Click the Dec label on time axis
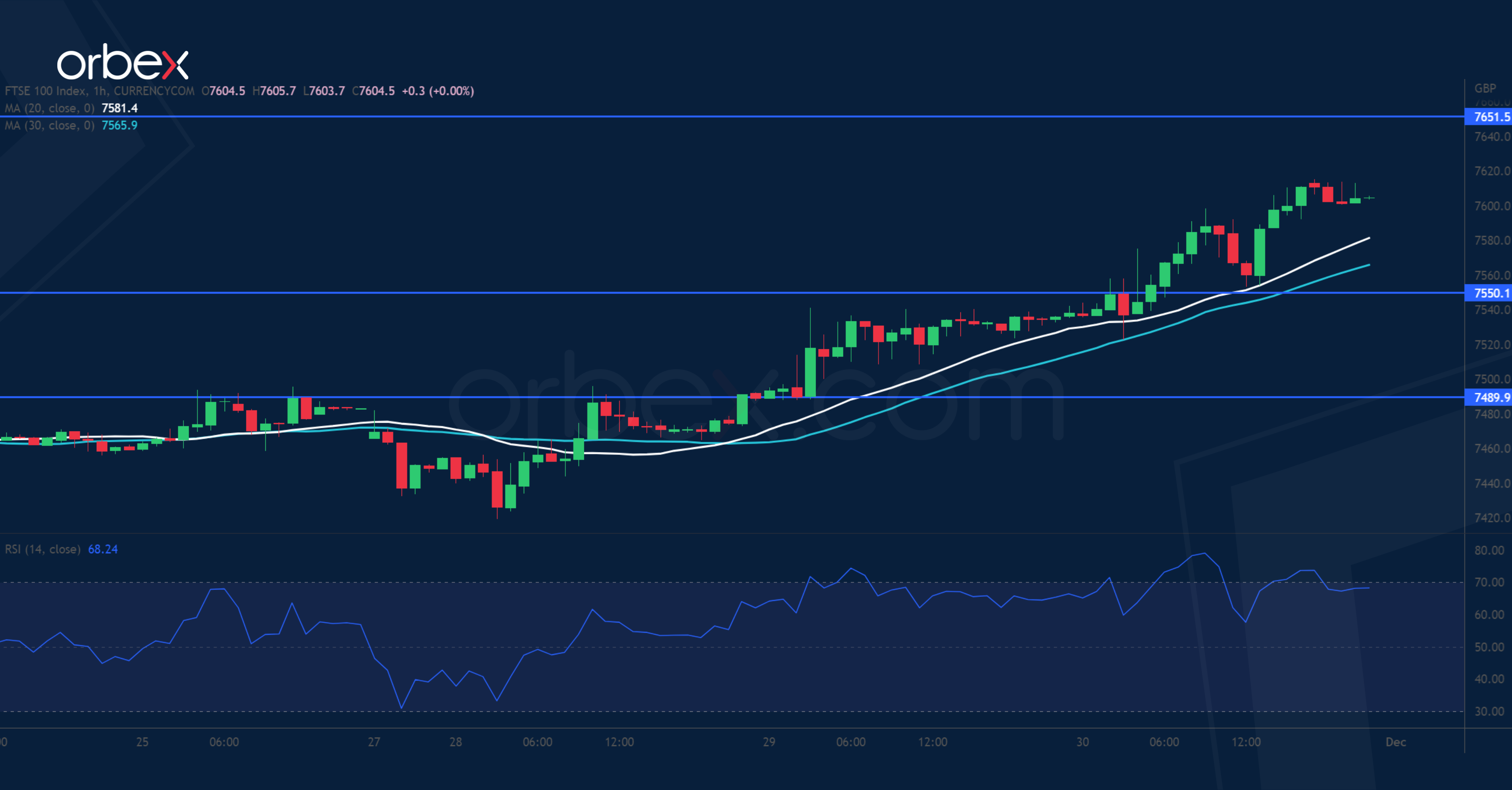Image resolution: width=1512 pixels, height=790 pixels. (1395, 742)
